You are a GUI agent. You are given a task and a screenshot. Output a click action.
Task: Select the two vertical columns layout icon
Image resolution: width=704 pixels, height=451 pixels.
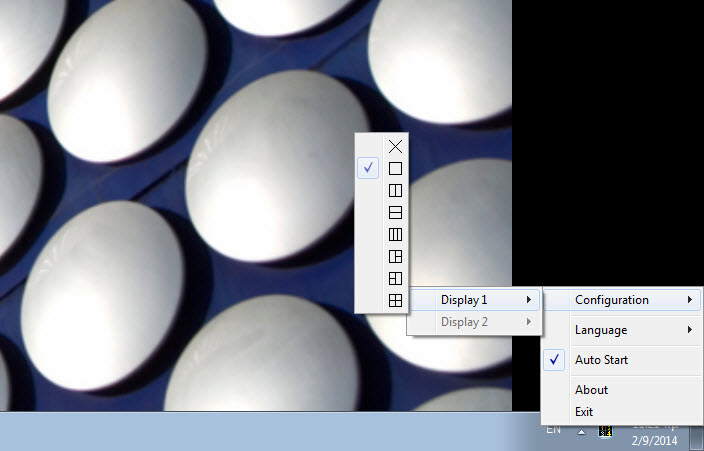(395, 190)
